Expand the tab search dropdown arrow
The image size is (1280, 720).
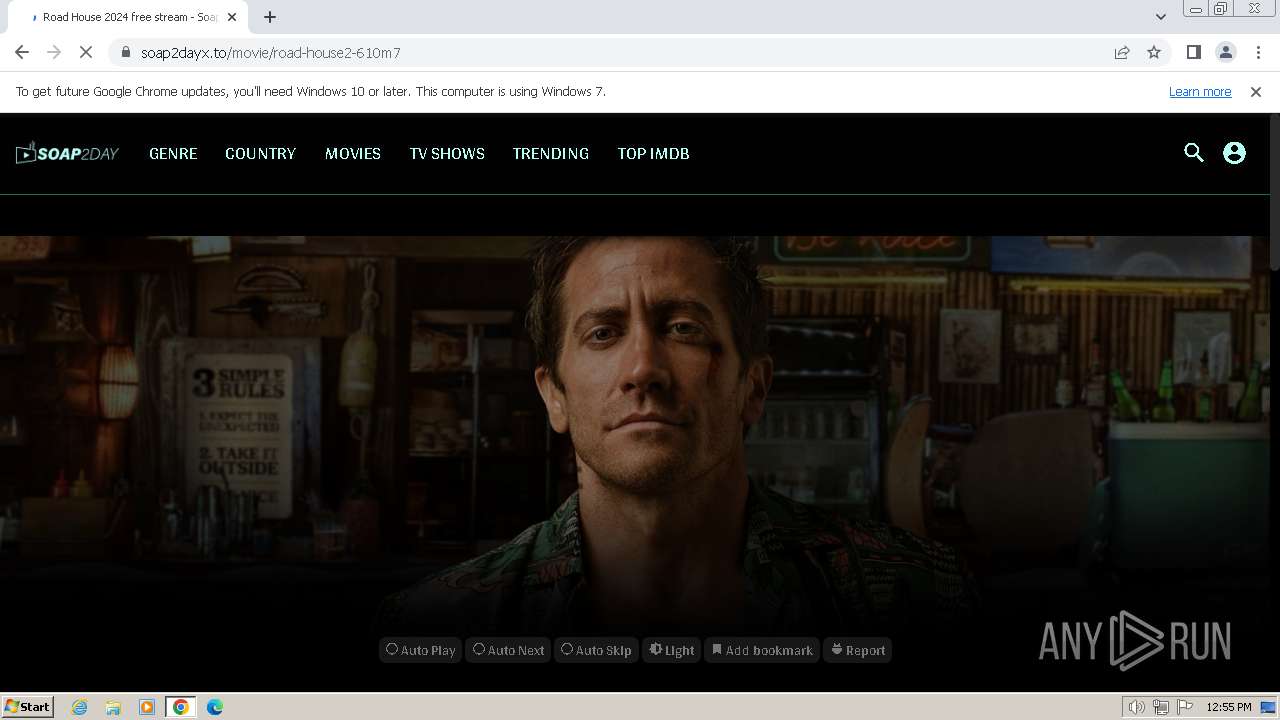[x=1160, y=17]
